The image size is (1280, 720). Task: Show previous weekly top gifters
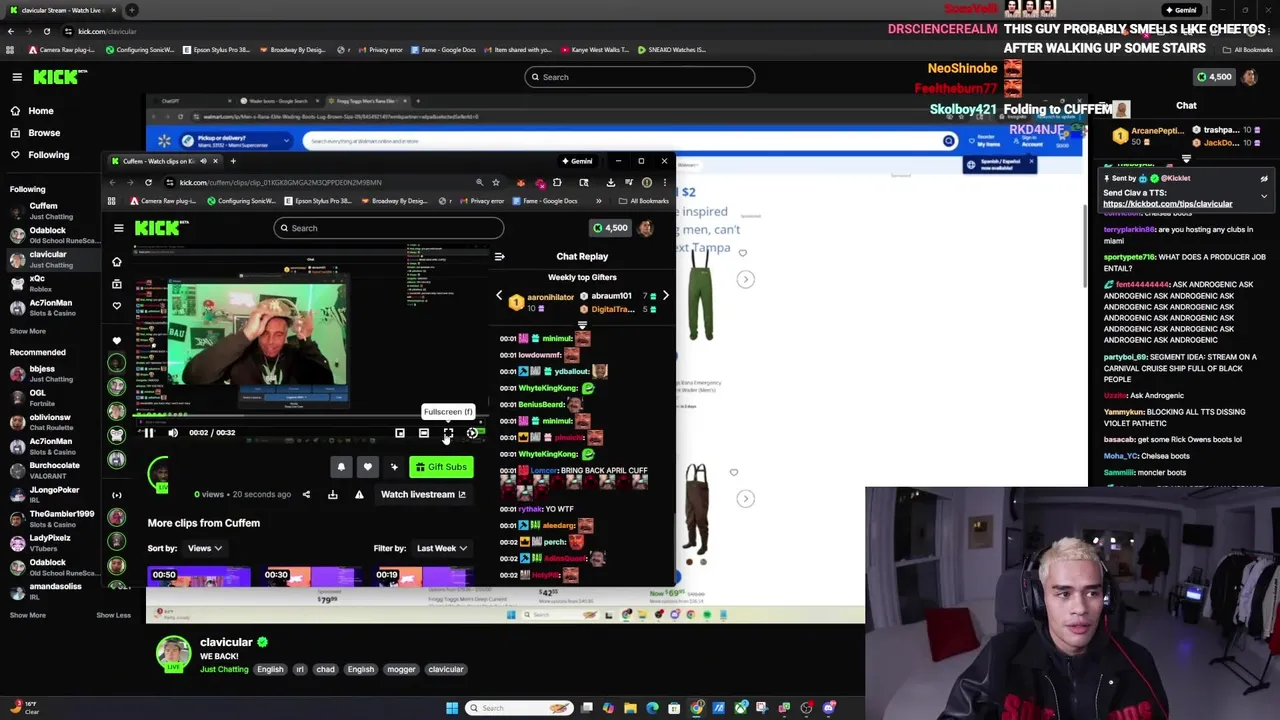(499, 296)
